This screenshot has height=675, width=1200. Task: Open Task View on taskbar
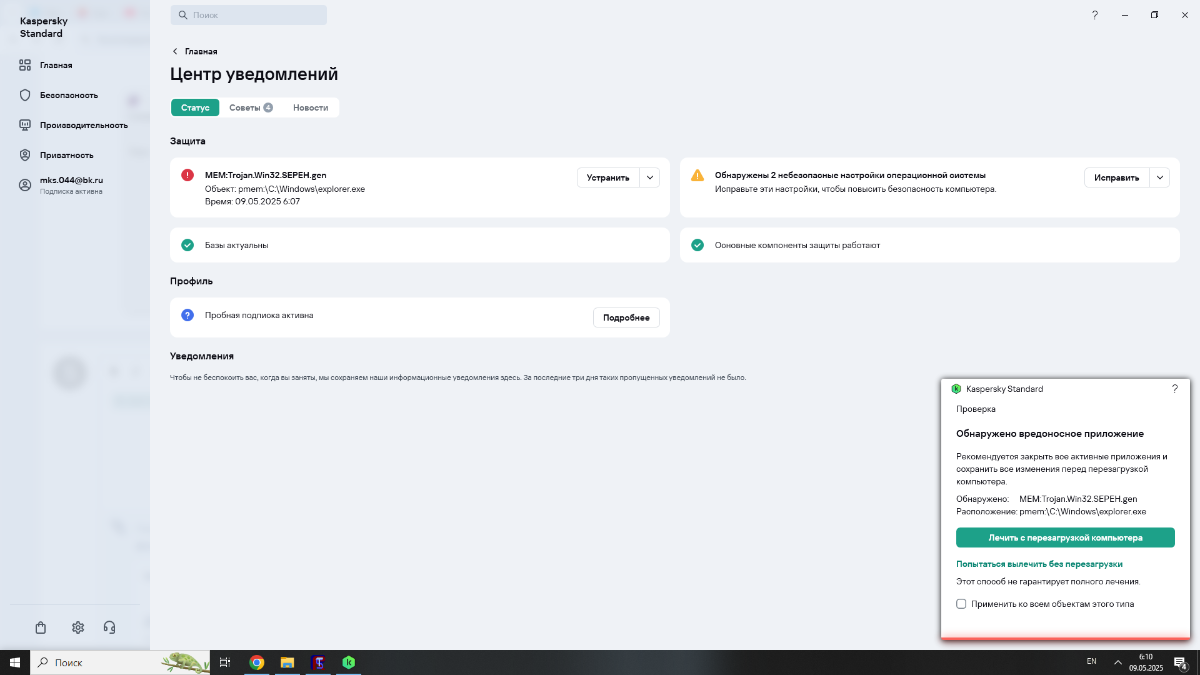coord(225,662)
